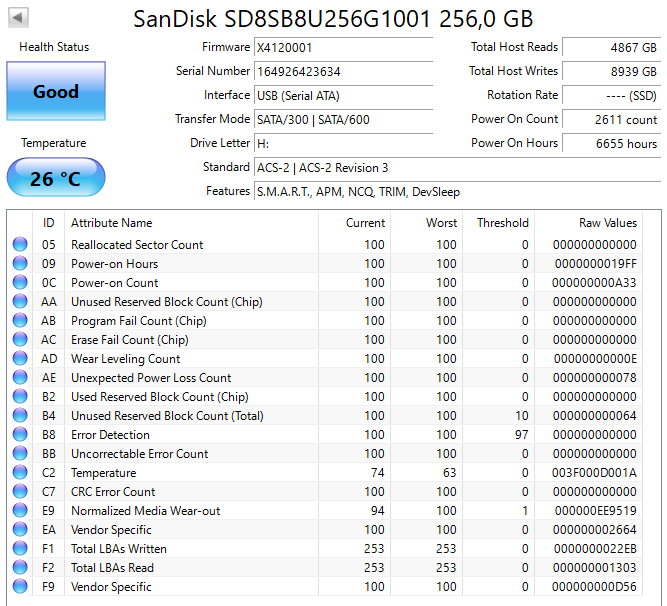
Task: Click status orb for Wear Leveling Count
Action: [20, 359]
